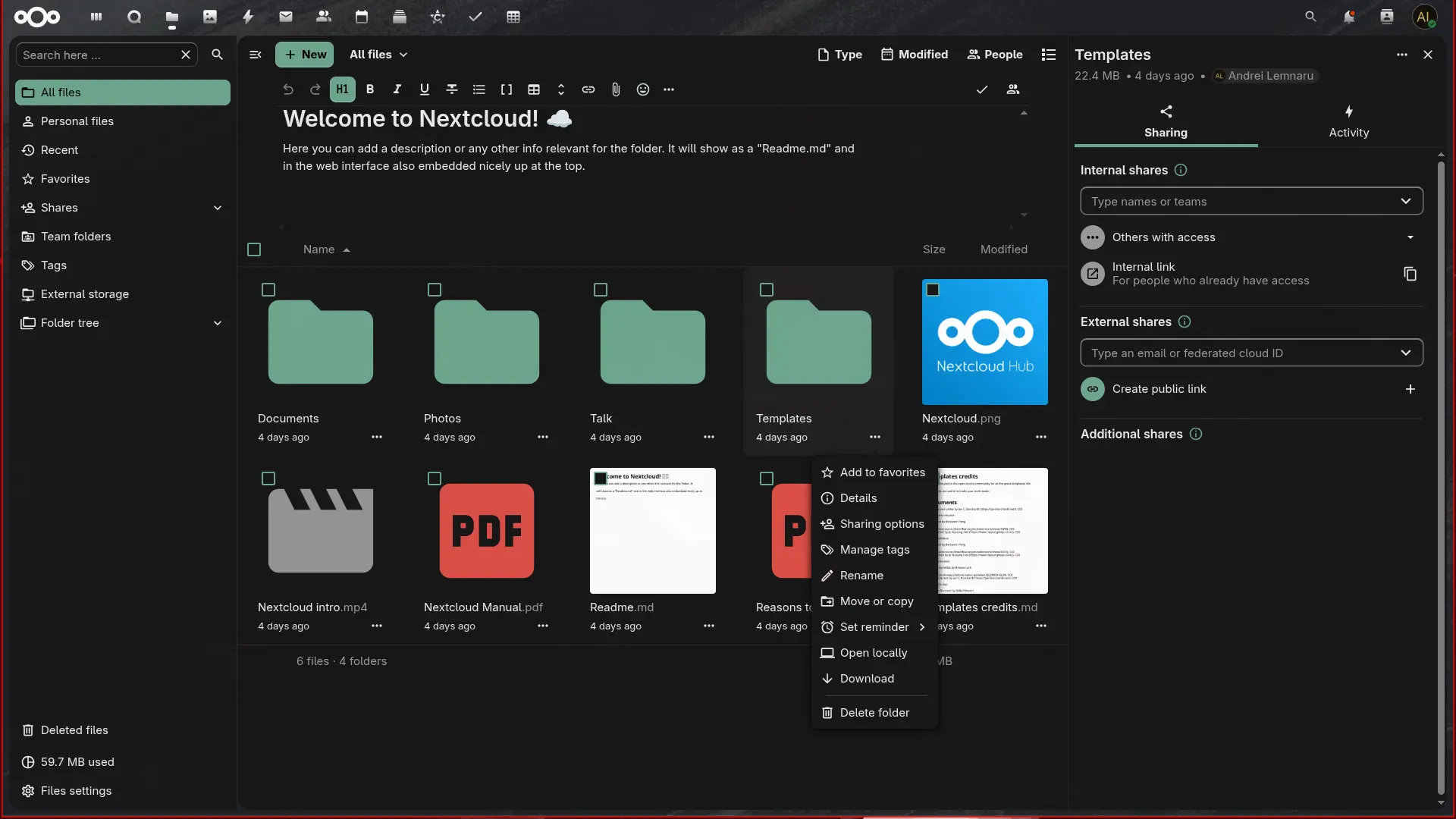The image size is (1456, 819).
Task: Choose Delete folder
Action: 874,713
